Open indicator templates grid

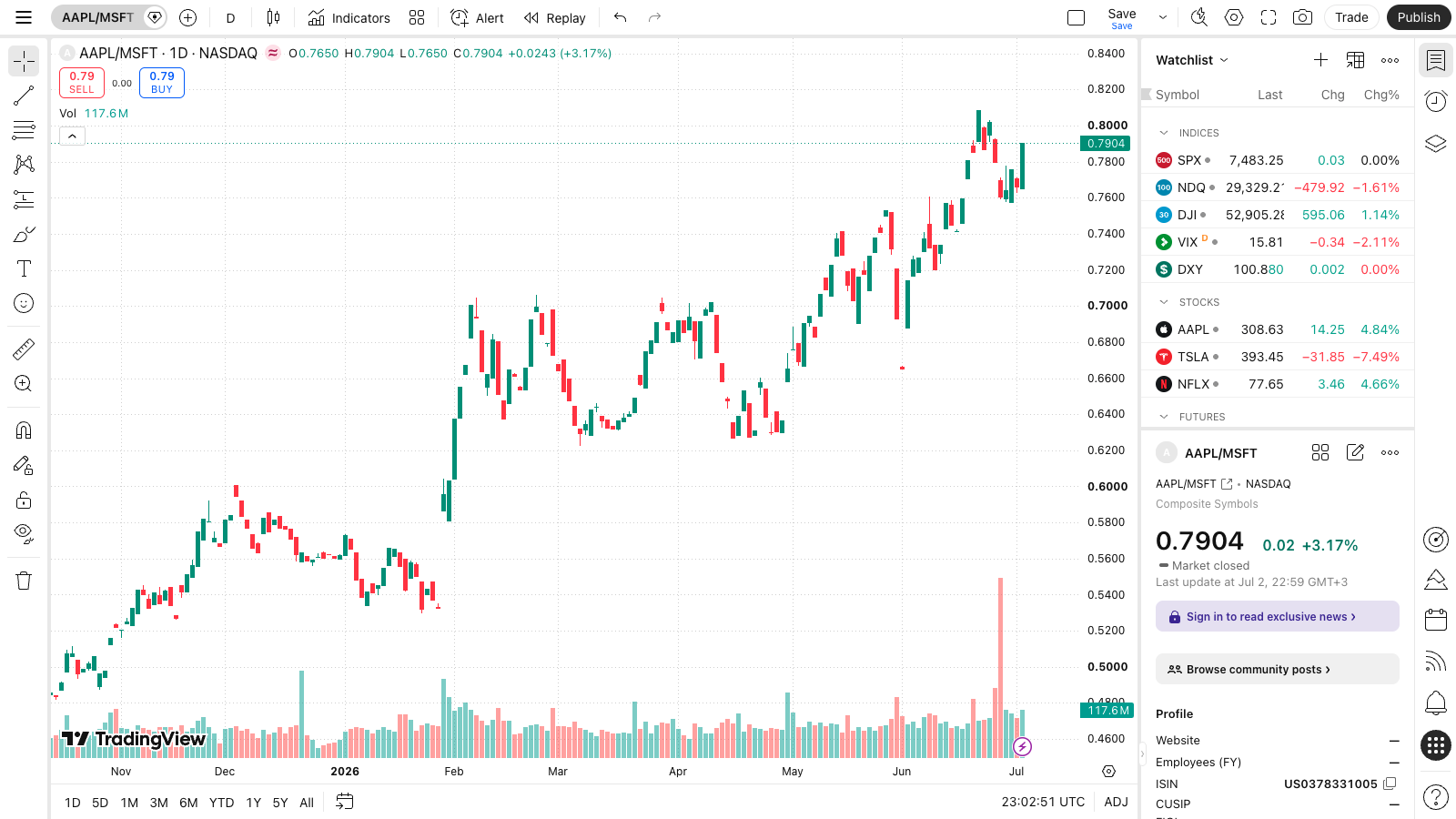pyautogui.click(x=417, y=17)
